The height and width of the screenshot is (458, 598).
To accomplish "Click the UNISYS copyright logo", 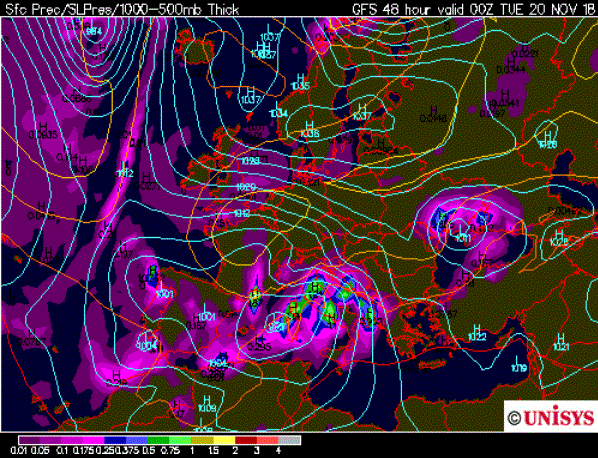I will pyautogui.click(x=551, y=417).
